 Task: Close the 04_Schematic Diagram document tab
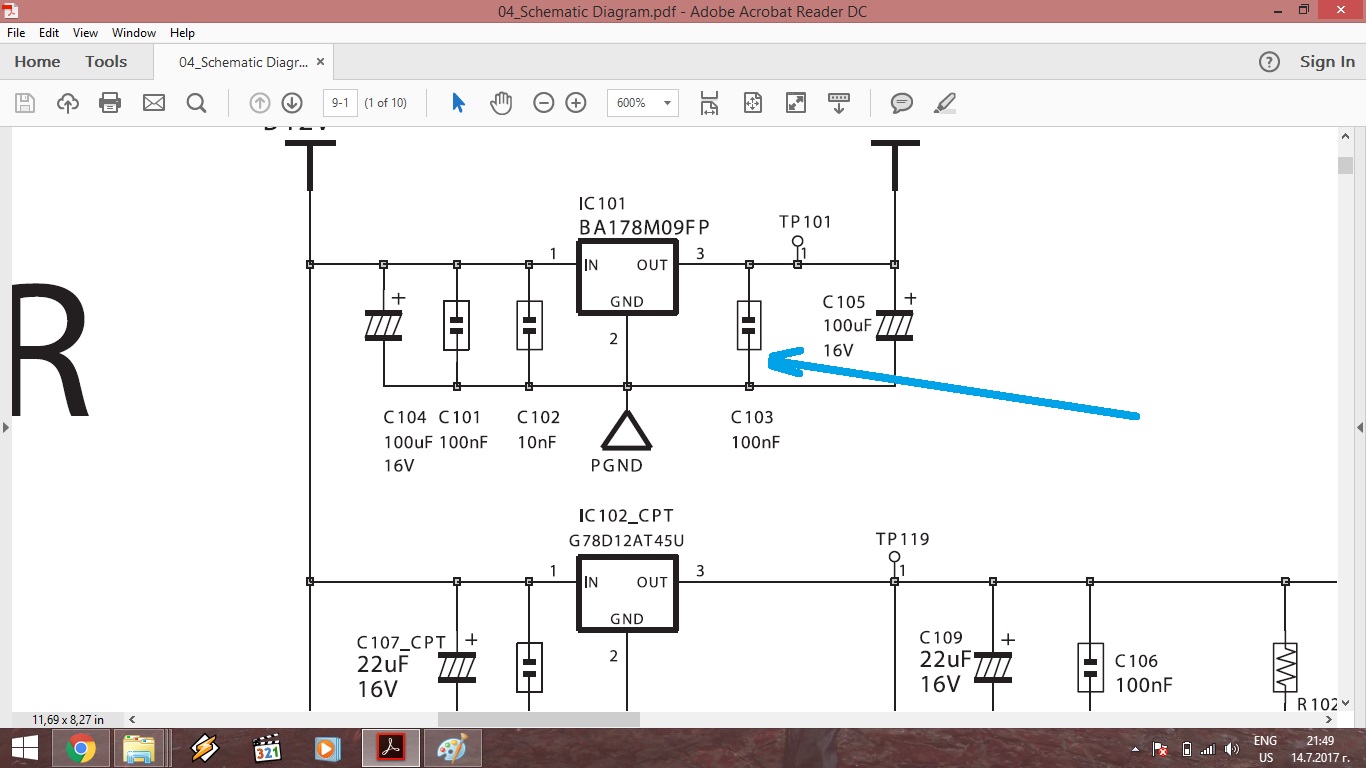(x=320, y=62)
